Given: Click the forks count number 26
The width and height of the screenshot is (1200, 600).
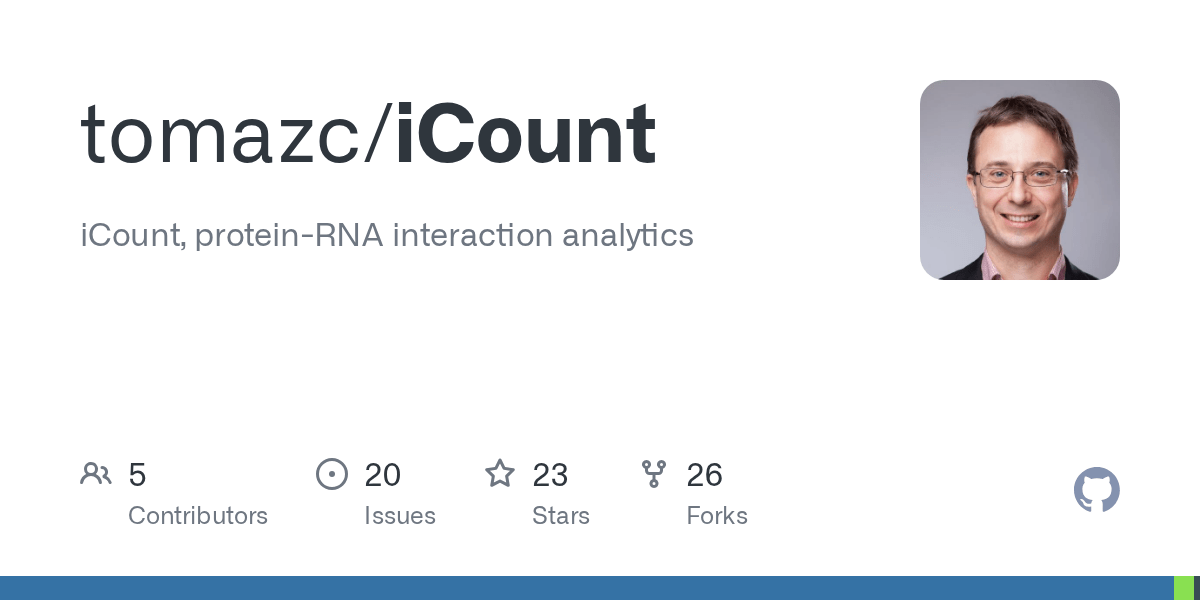Looking at the screenshot, I should pyautogui.click(x=705, y=475).
